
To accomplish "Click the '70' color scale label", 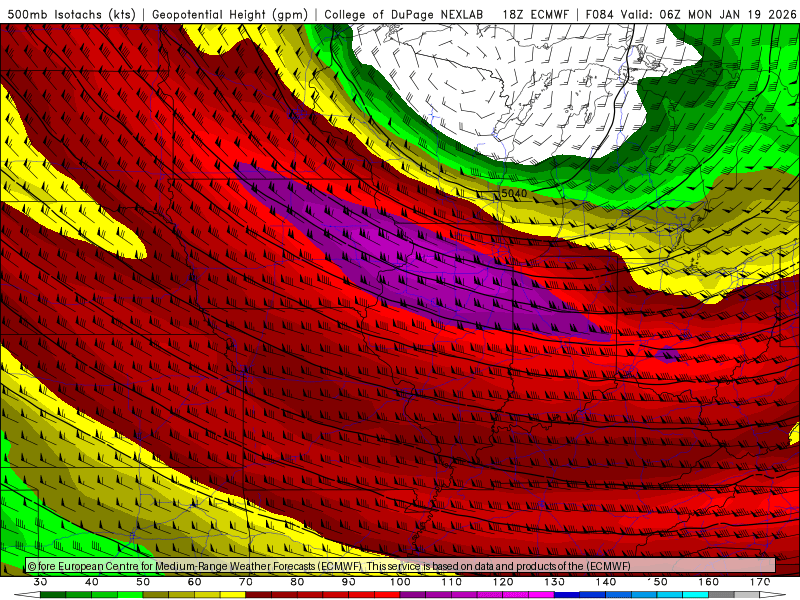I will coord(246,582).
